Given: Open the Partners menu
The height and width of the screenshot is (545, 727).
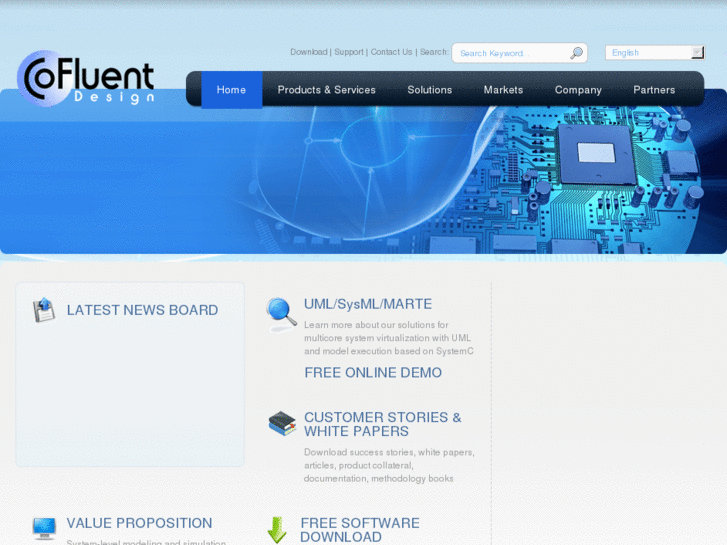Looking at the screenshot, I should (654, 90).
